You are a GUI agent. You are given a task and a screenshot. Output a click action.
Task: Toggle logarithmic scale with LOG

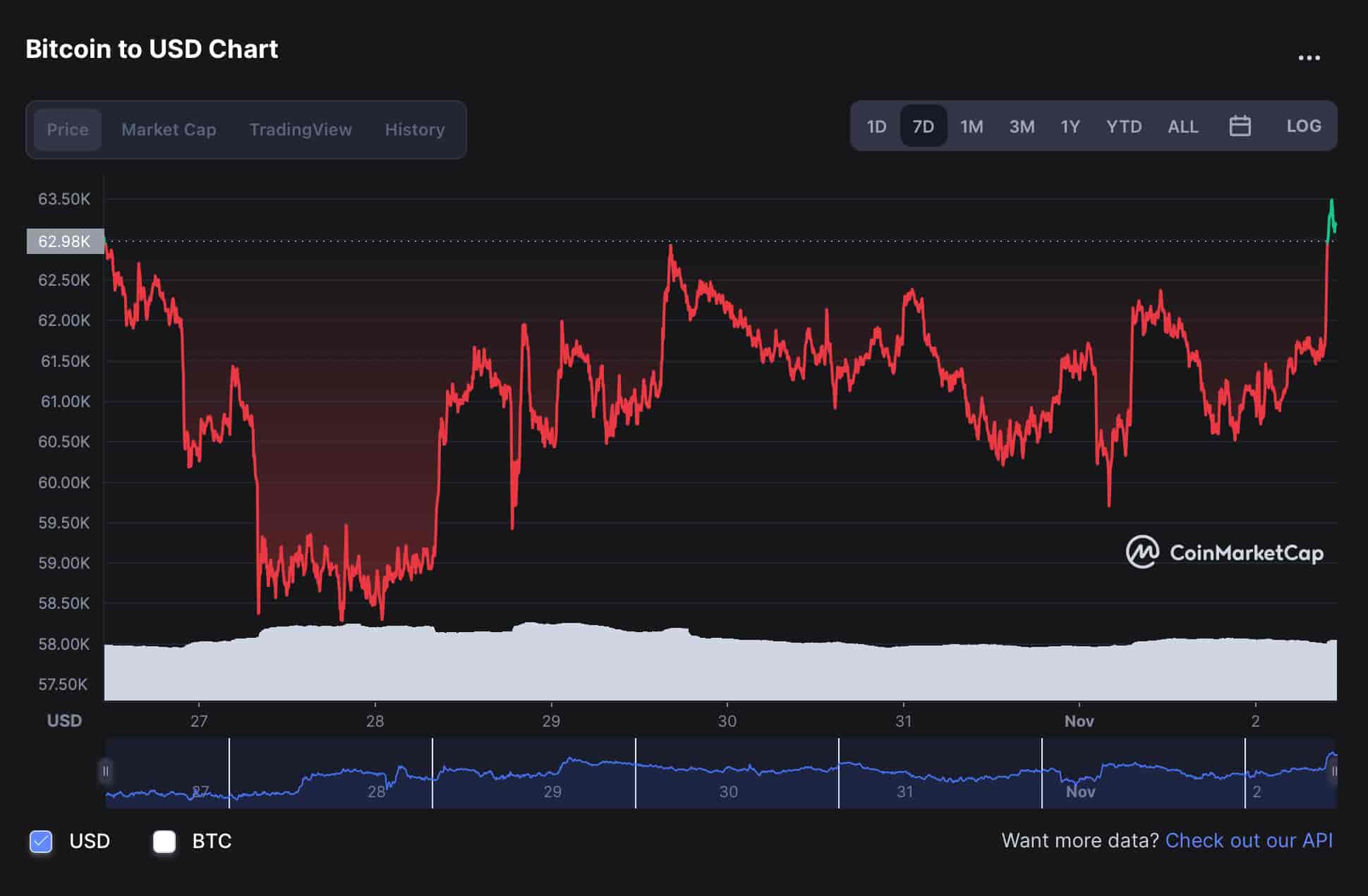[x=1304, y=126]
